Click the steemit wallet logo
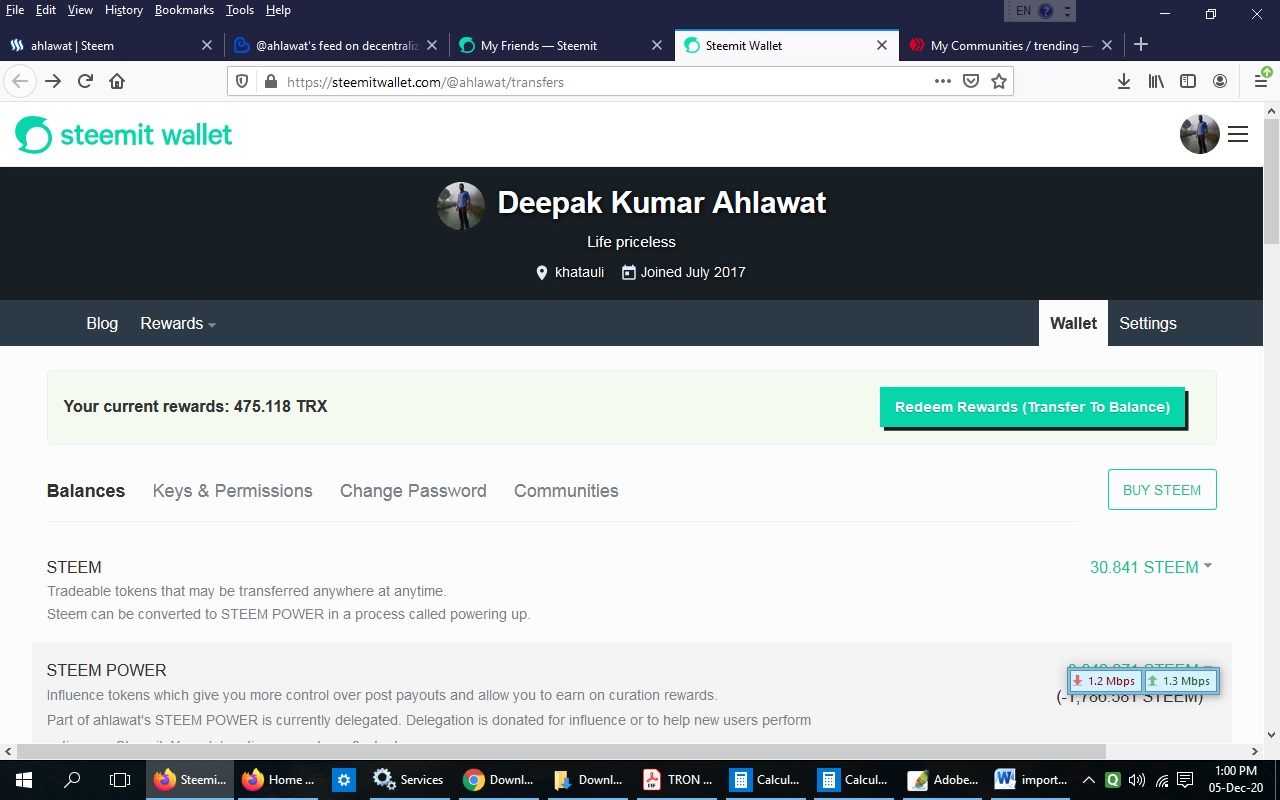Image resolution: width=1280 pixels, height=800 pixels. coord(124,134)
